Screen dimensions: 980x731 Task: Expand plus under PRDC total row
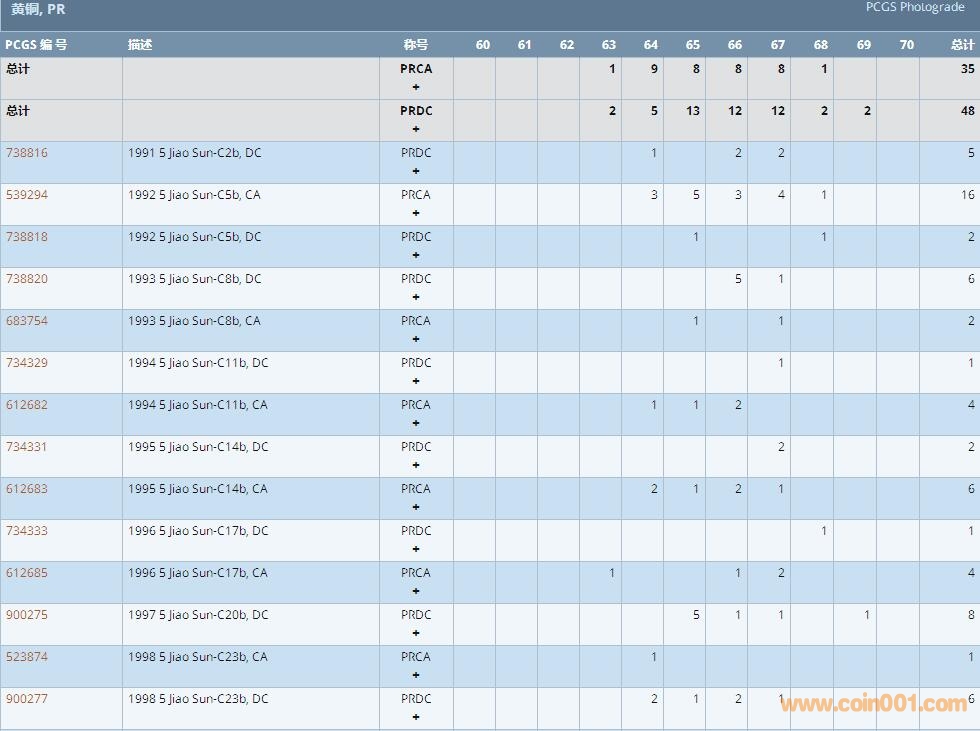[416, 129]
